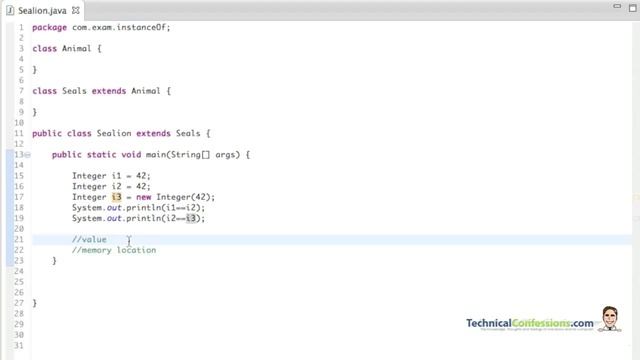
Task: Click Integer i2 = 42 statement
Action: click(x=111, y=187)
